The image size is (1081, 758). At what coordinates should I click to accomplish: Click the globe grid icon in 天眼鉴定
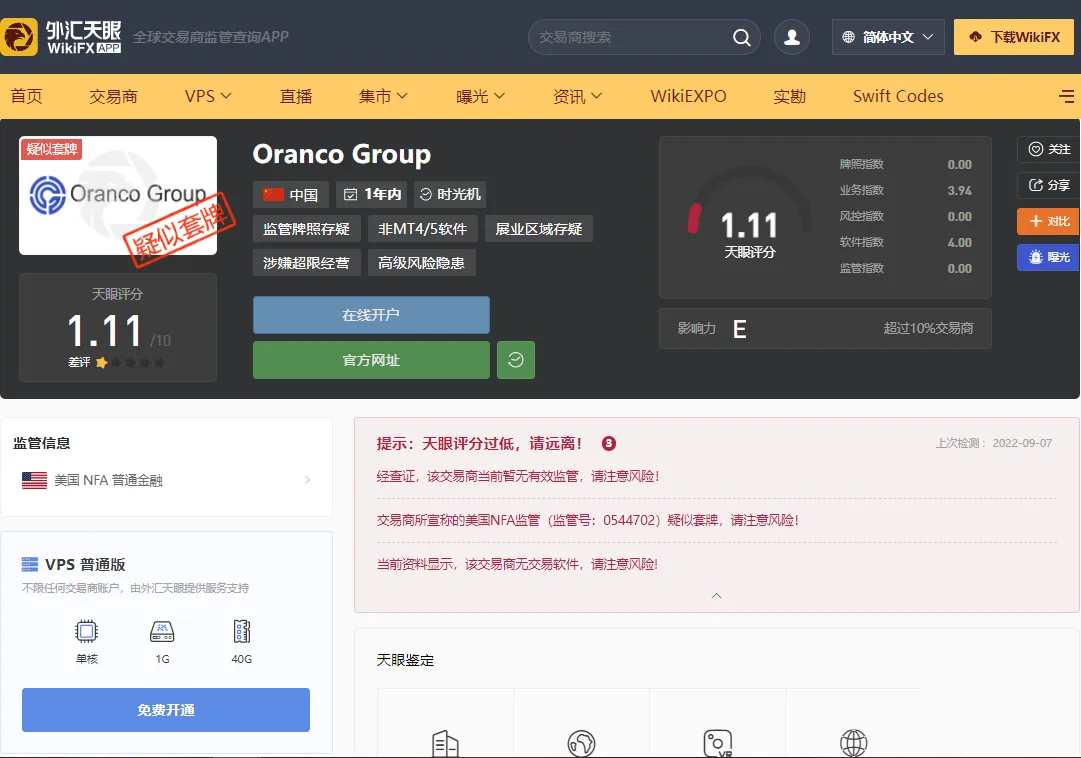click(853, 744)
